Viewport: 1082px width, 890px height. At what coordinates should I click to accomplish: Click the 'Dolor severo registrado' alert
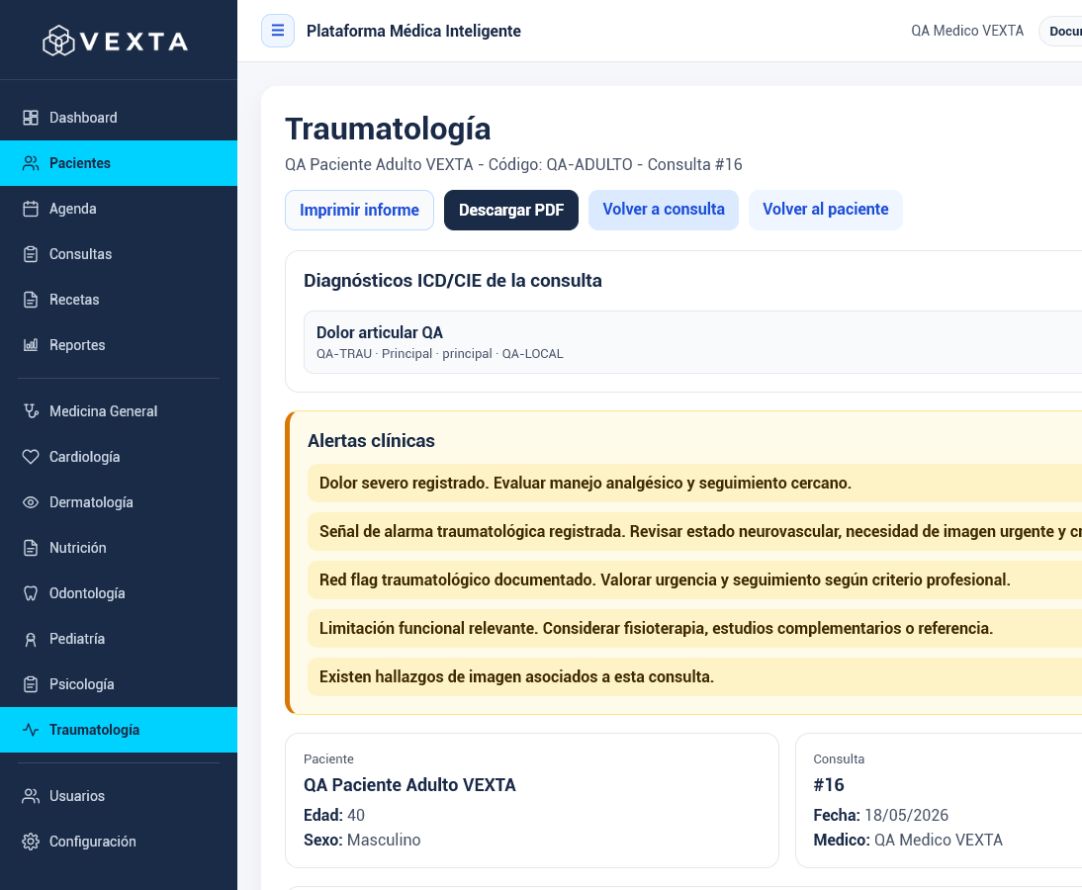tap(695, 483)
